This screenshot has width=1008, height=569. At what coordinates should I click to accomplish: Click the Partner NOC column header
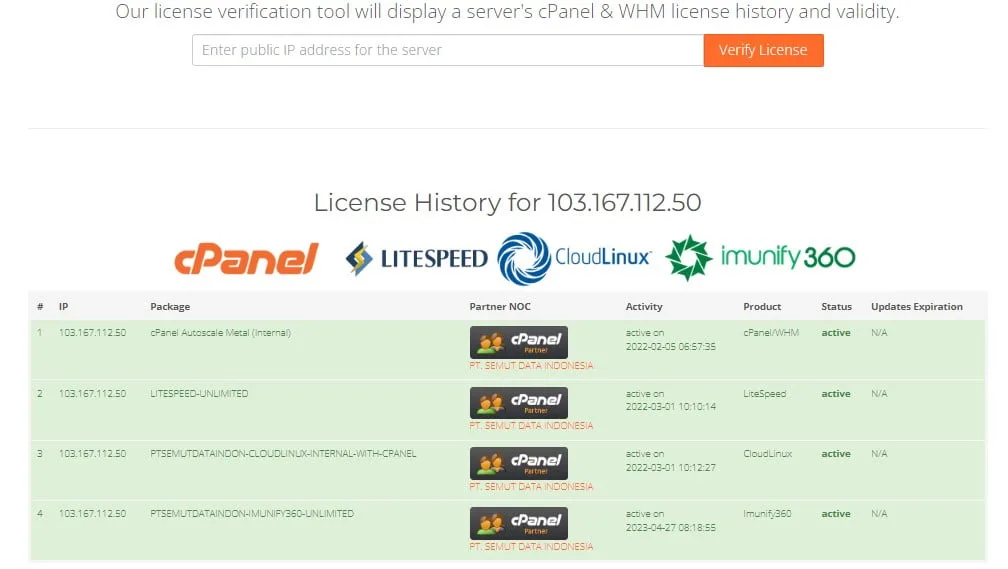[500, 307]
